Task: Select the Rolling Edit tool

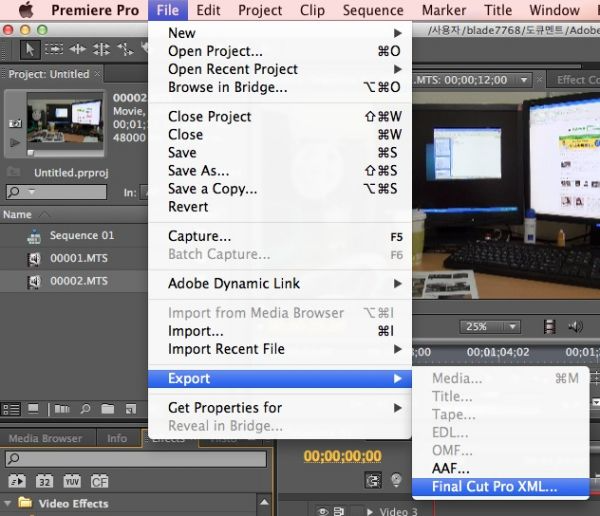Action: coord(101,49)
